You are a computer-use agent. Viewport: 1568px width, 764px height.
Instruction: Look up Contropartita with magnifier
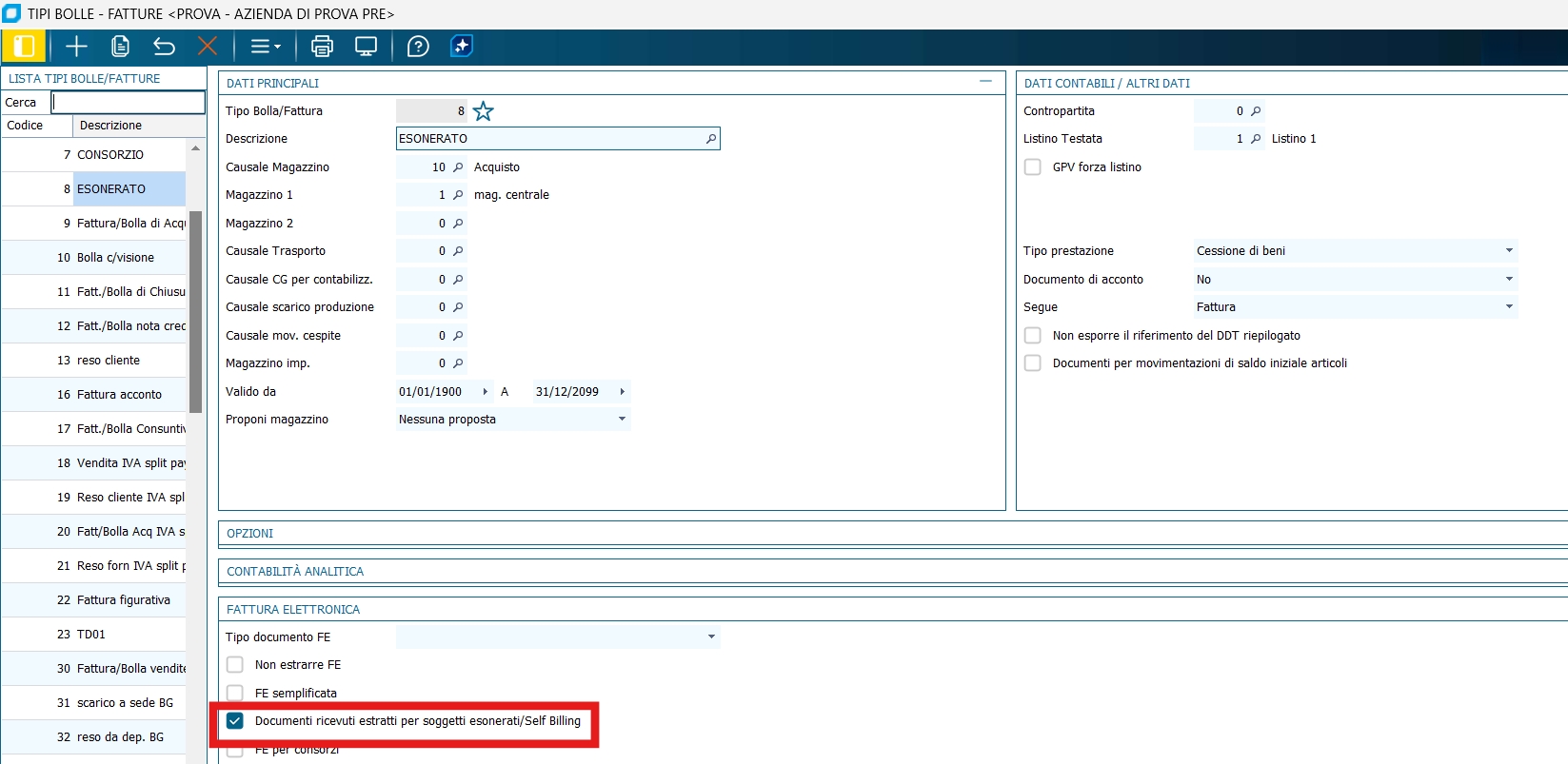pyautogui.click(x=1256, y=111)
